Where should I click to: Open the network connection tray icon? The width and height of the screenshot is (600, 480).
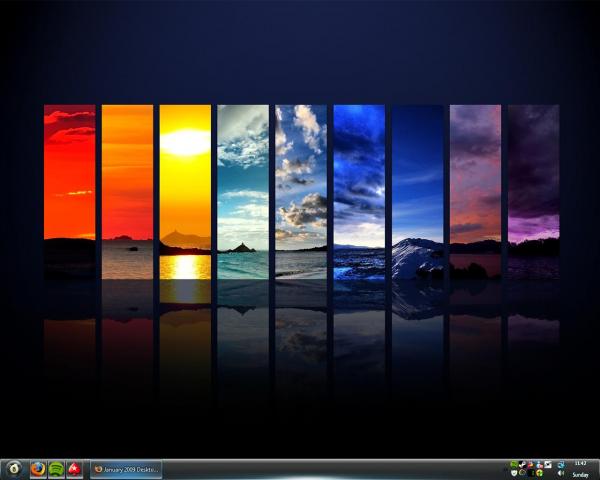point(560,464)
